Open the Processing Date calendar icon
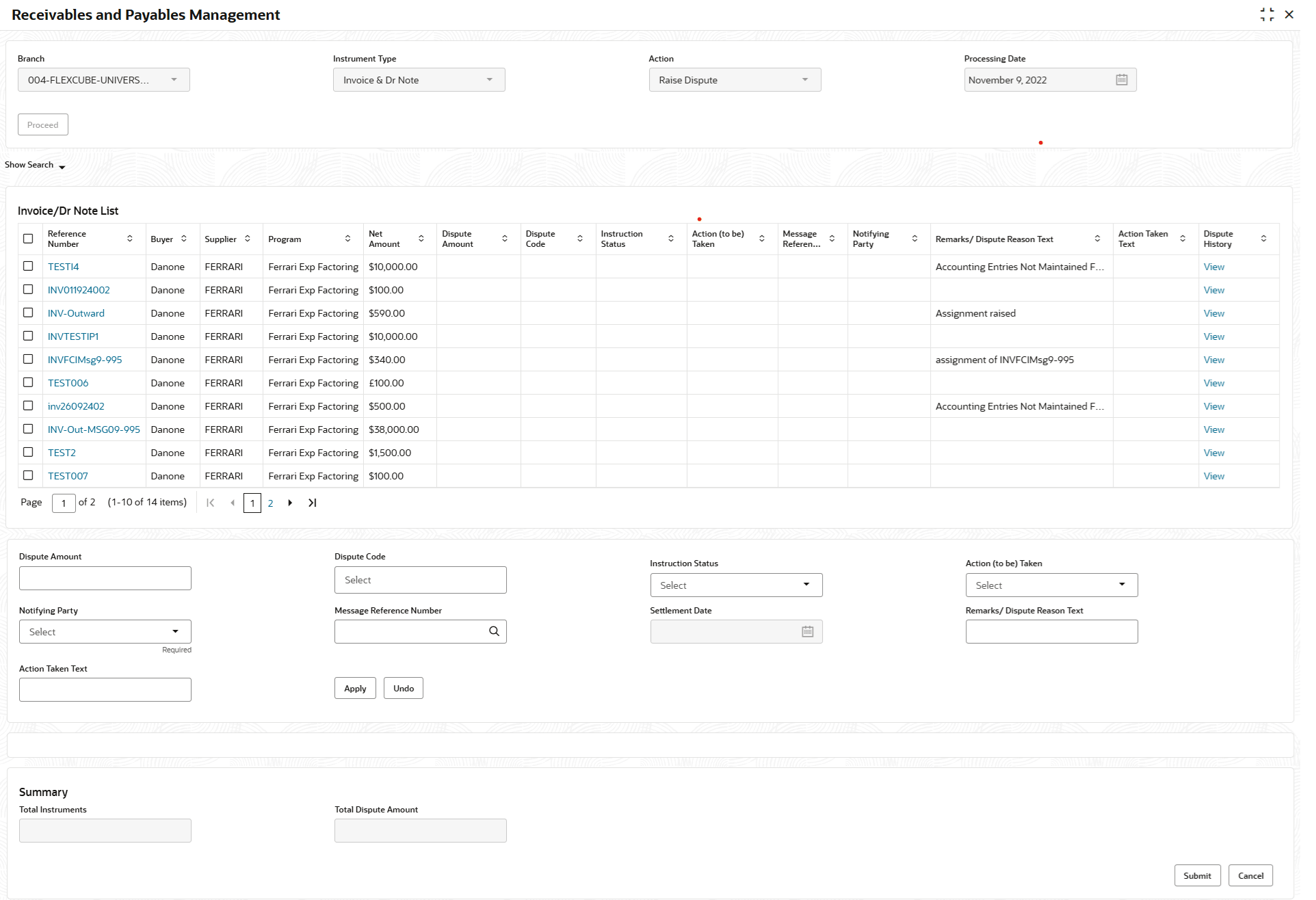1316x900 pixels. click(x=1121, y=80)
